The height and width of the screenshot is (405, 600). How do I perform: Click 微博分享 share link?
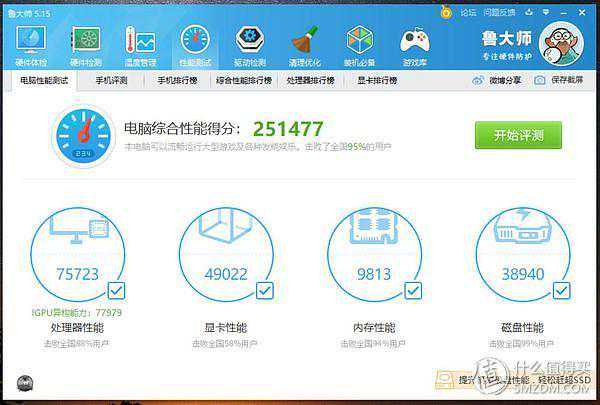[x=496, y=80]
